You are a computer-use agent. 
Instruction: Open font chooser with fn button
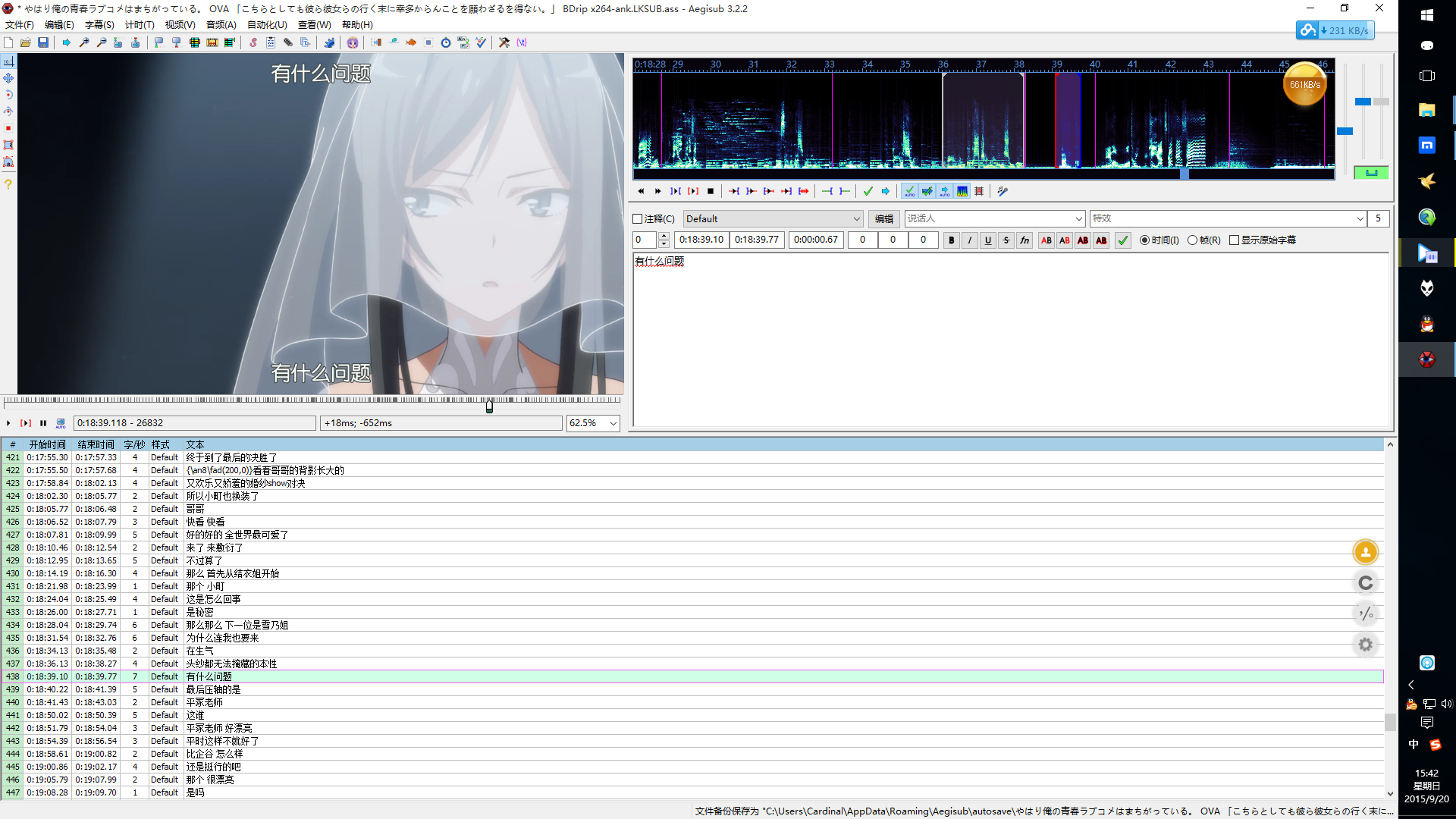click(1024, 240)
